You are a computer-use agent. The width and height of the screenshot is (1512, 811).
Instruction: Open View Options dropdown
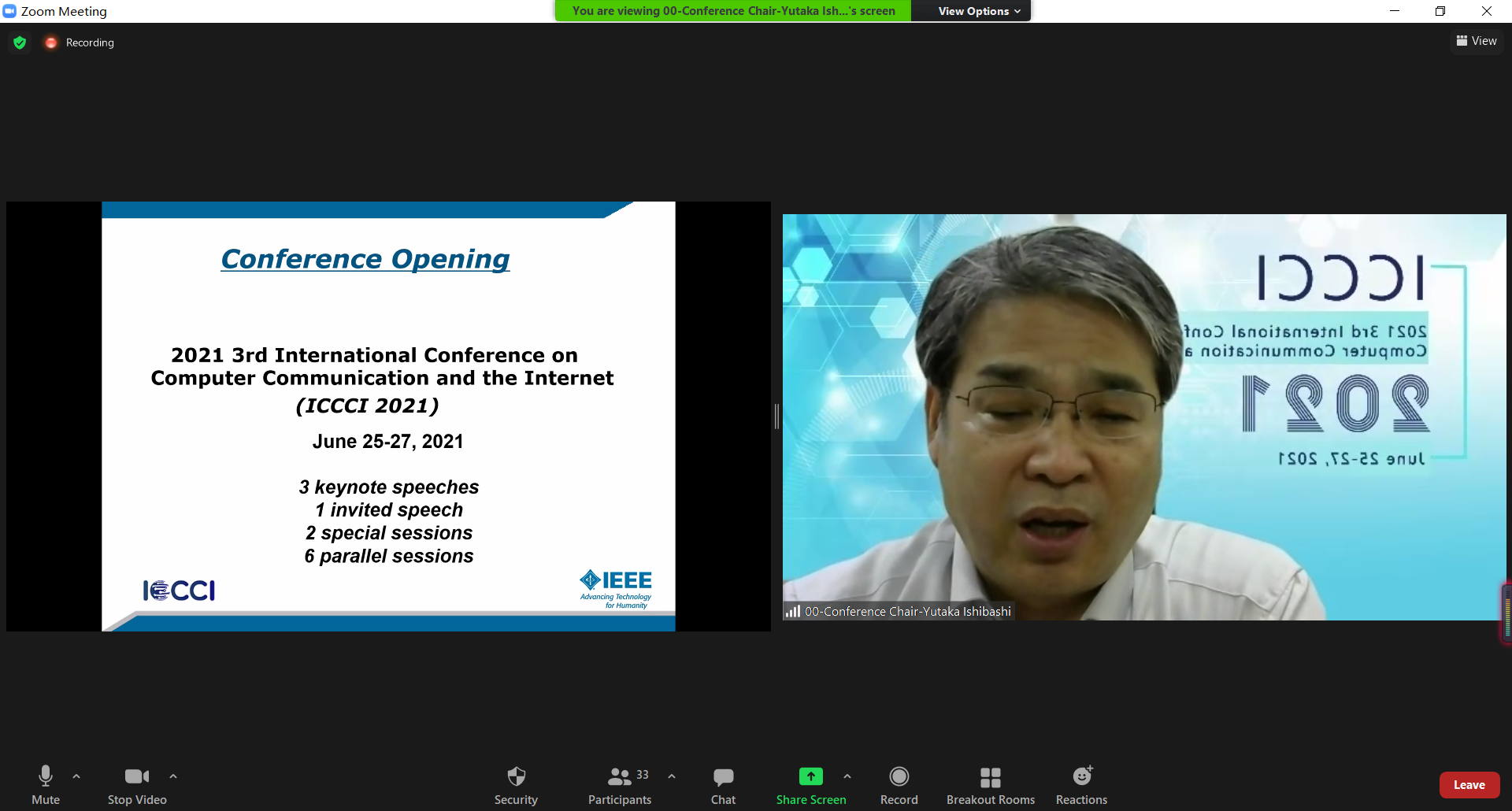pyautogui.click(x=979, y=11)
